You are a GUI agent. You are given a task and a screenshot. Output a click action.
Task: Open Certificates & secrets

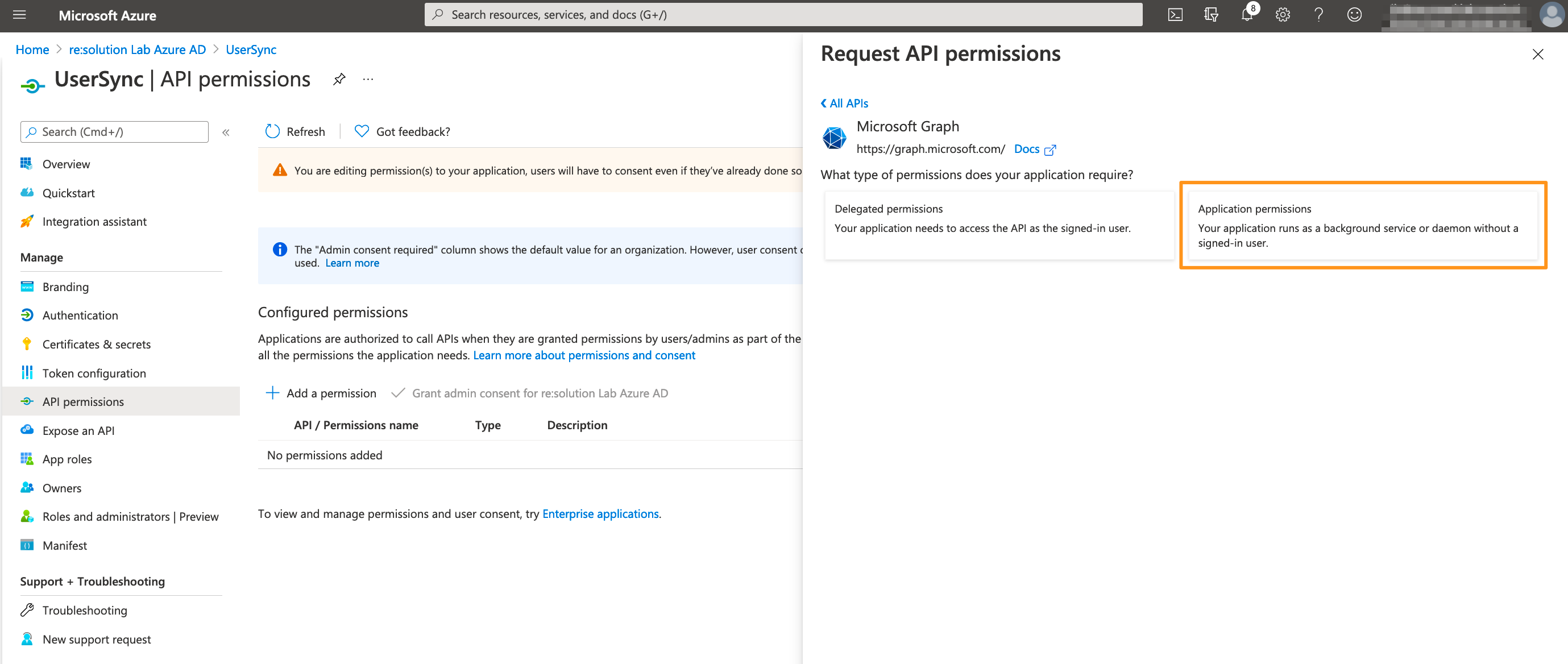[x=96, y=345]
